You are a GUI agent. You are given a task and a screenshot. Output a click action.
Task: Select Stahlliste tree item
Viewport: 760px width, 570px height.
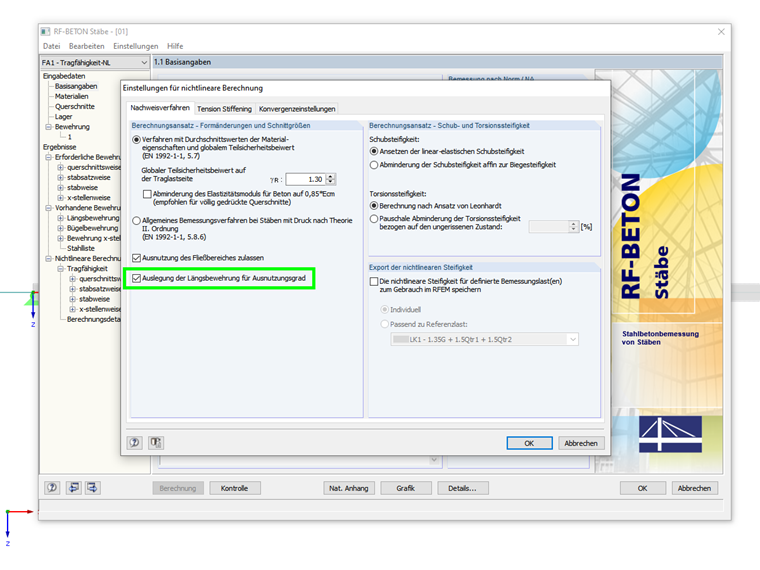click(x=81, y=249)
